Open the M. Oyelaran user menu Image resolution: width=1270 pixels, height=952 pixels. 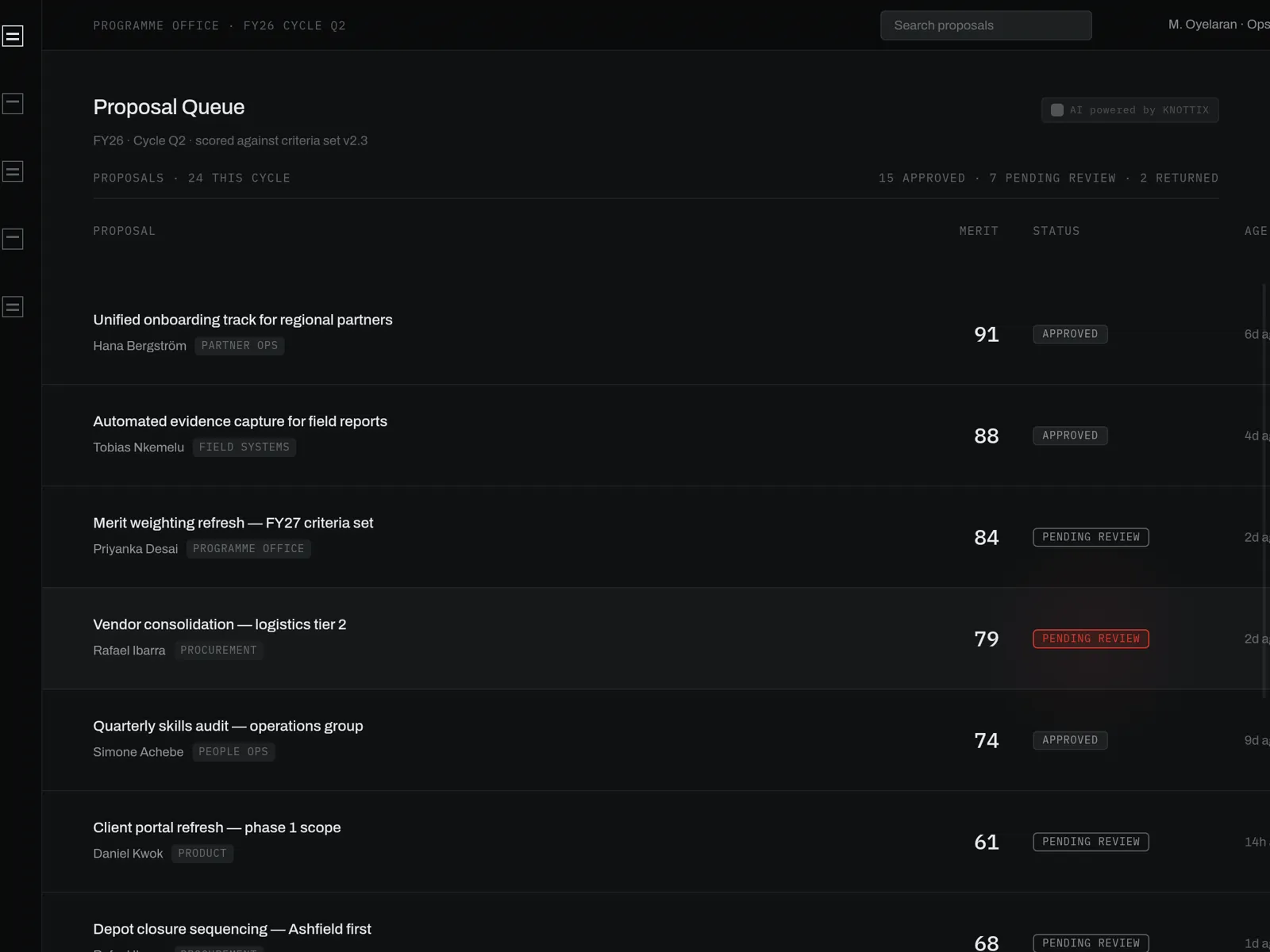(1218, 25)
